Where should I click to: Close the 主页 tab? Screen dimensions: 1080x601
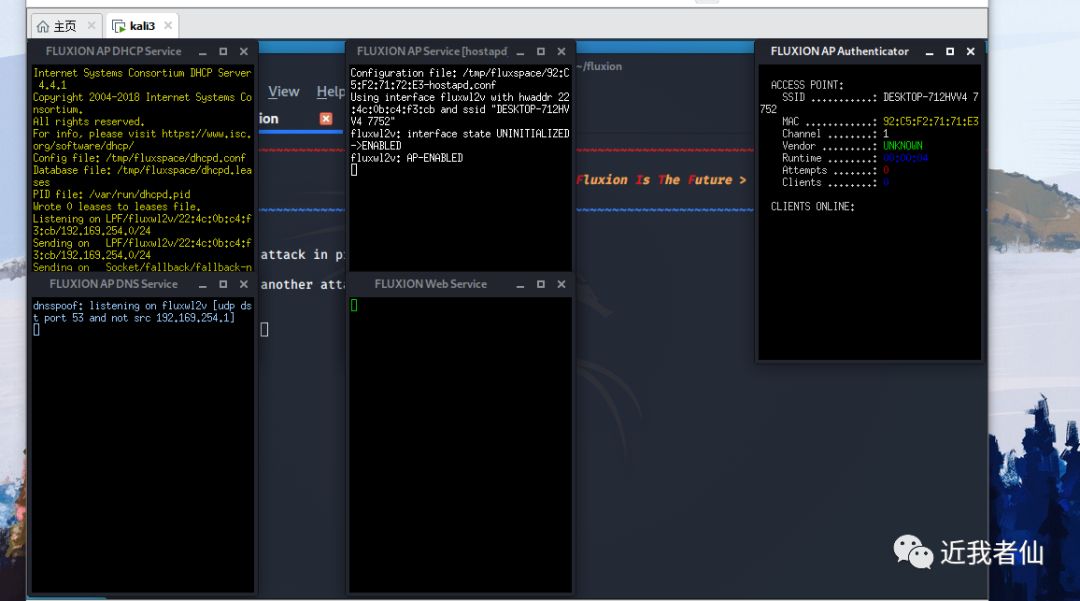click(x=91, y=26)
